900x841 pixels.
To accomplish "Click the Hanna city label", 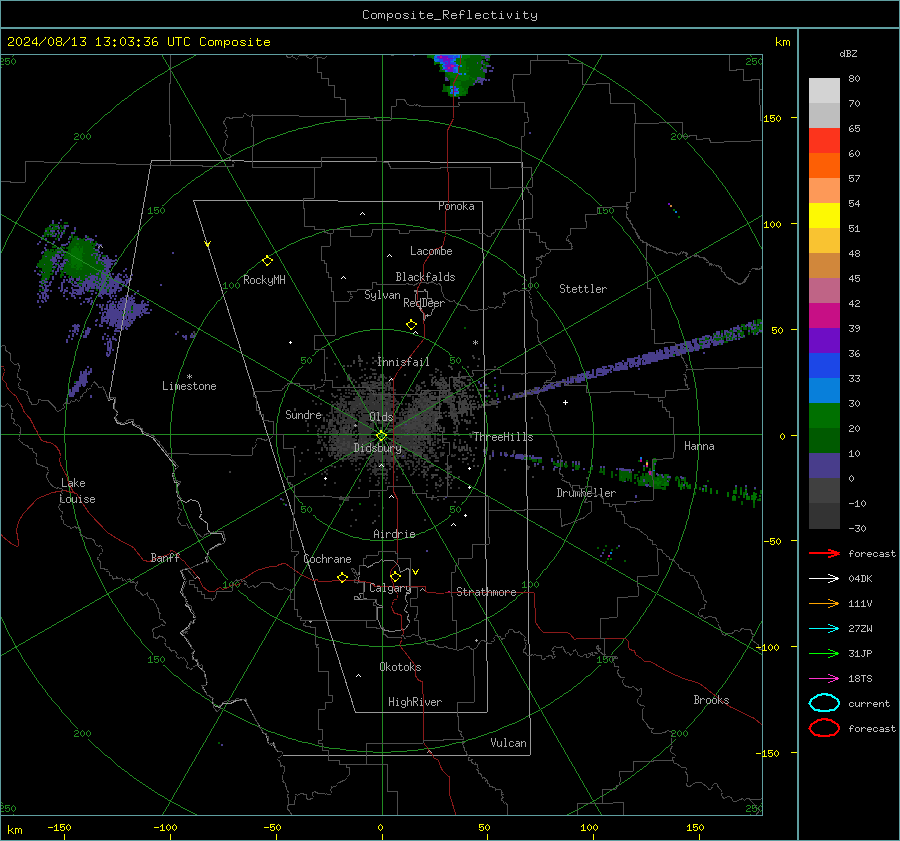I will [699, 446].
